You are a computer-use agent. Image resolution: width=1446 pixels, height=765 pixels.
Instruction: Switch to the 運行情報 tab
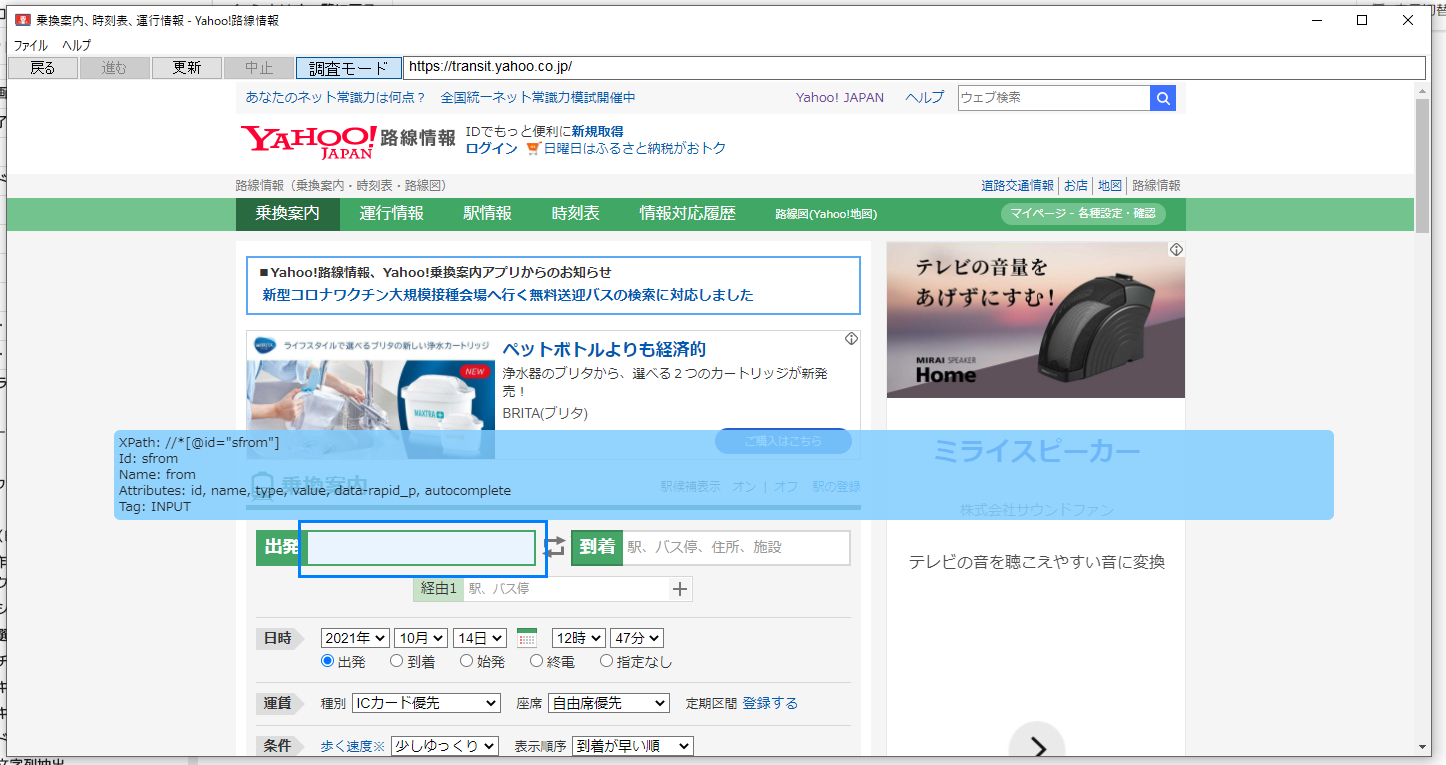click(391, 214)
